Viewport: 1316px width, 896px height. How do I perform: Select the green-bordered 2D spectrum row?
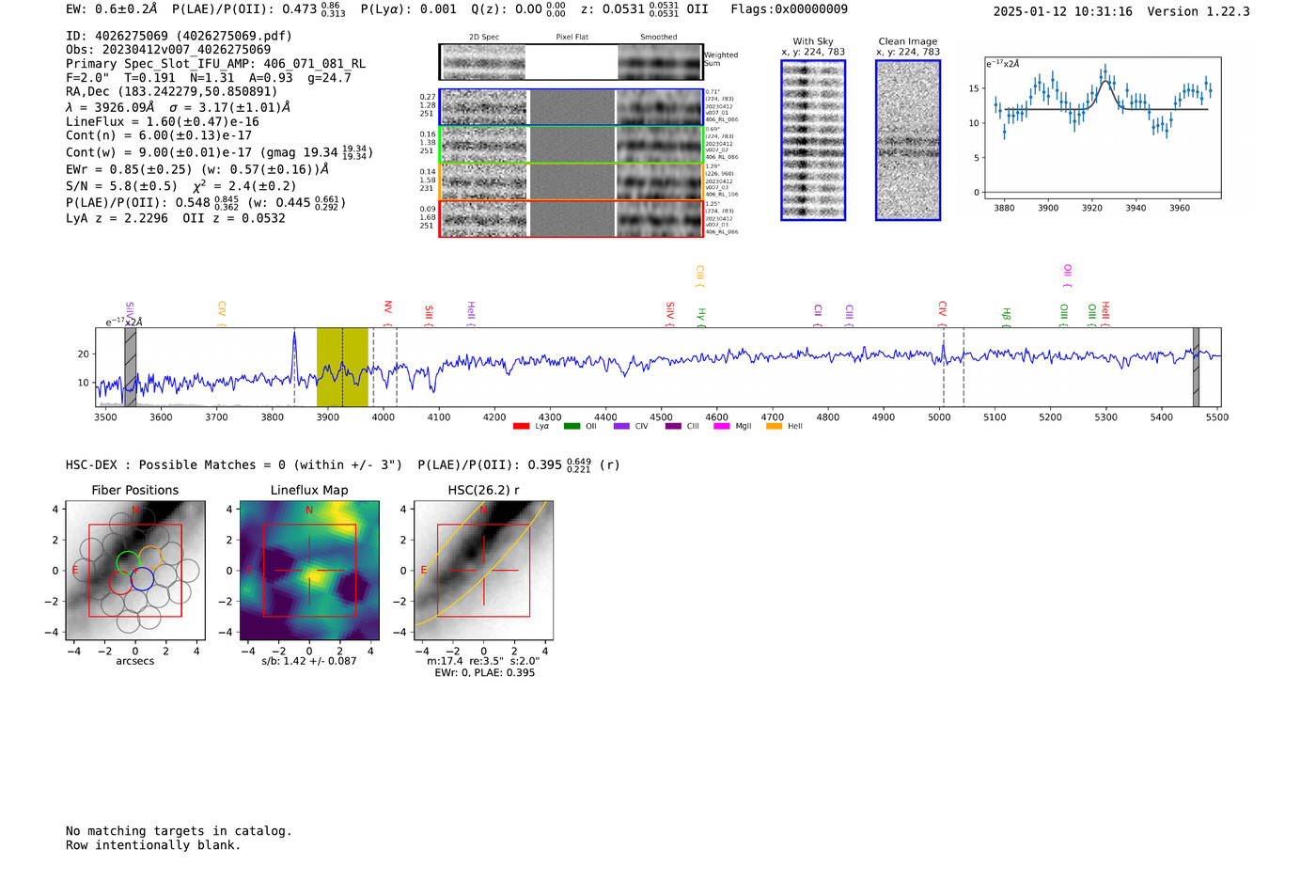point(572,144)
